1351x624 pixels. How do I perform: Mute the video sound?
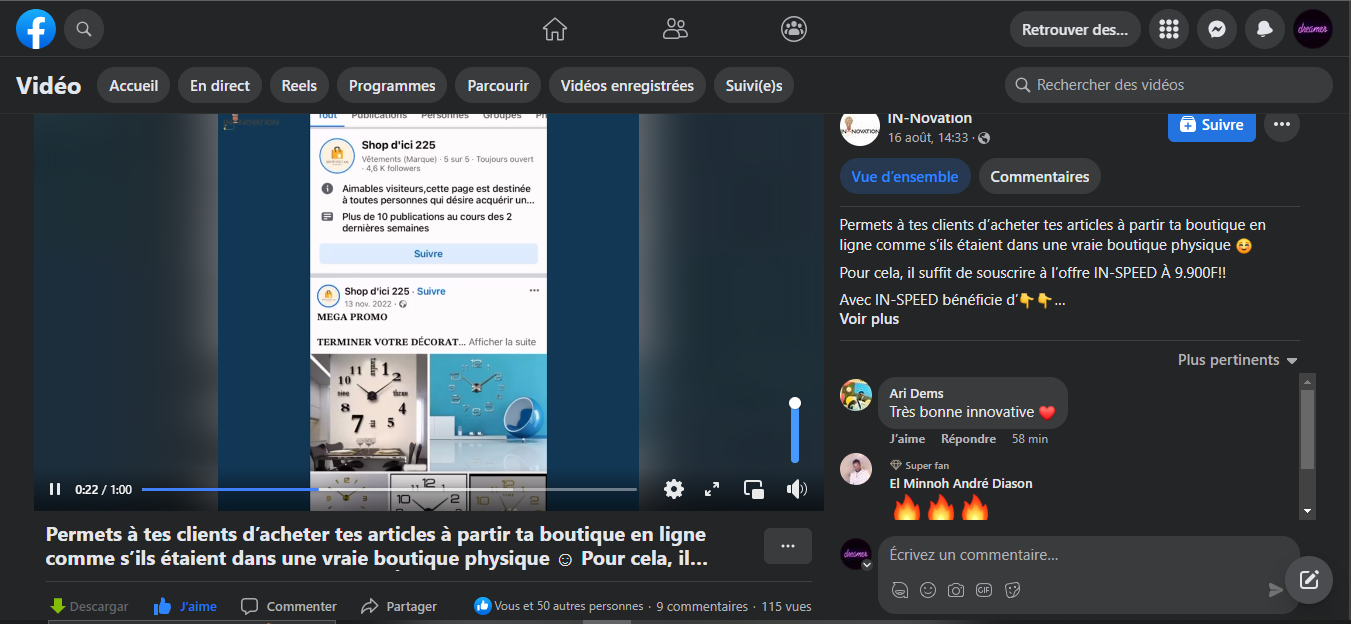pos(796,489)
